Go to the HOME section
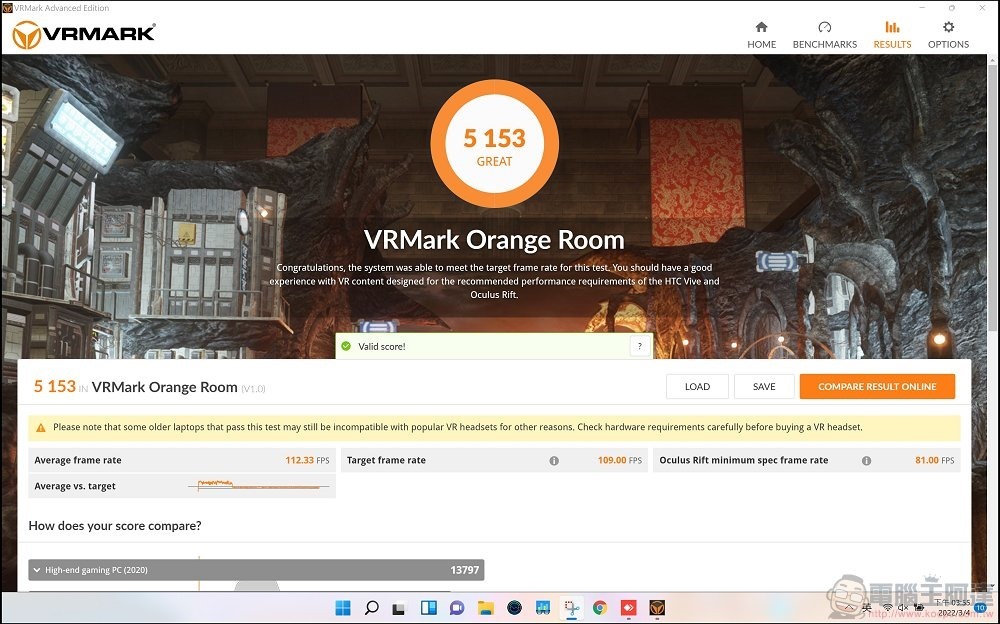 tap(761, 34)
